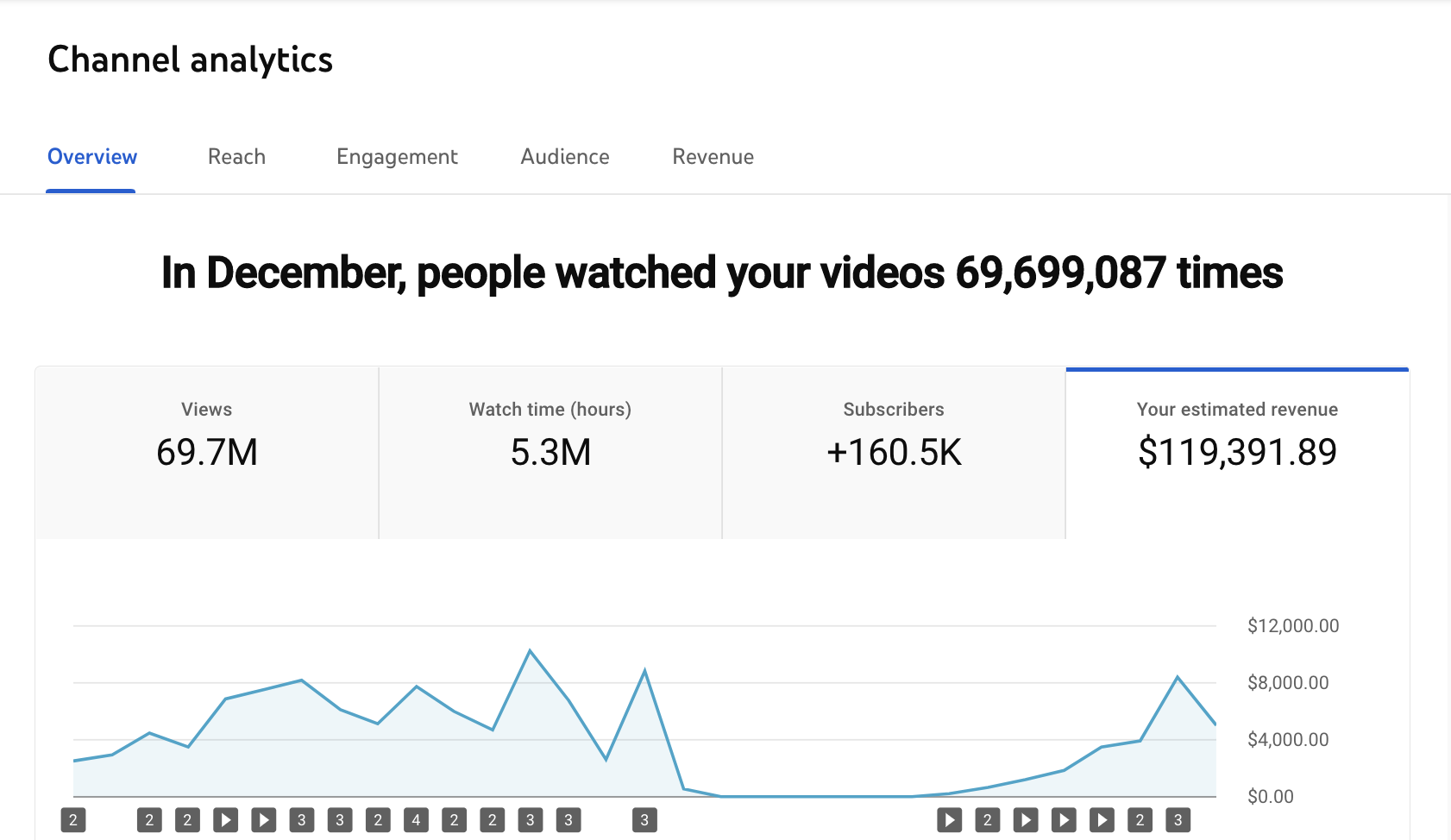Click the video marker labeled 4

pos(416,820)
